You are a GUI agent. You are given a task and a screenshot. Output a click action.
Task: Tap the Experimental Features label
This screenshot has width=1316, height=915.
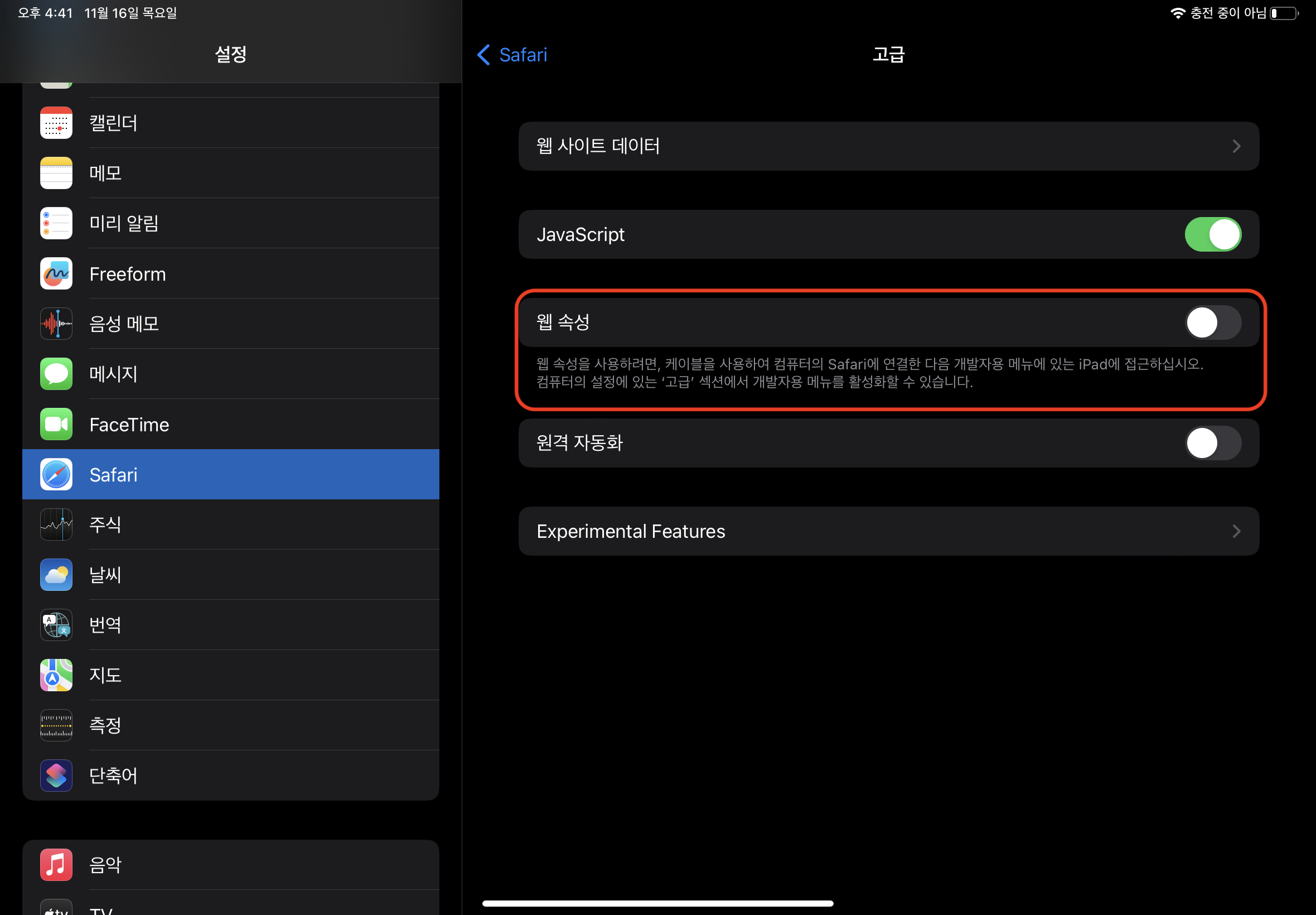point(630,532)
